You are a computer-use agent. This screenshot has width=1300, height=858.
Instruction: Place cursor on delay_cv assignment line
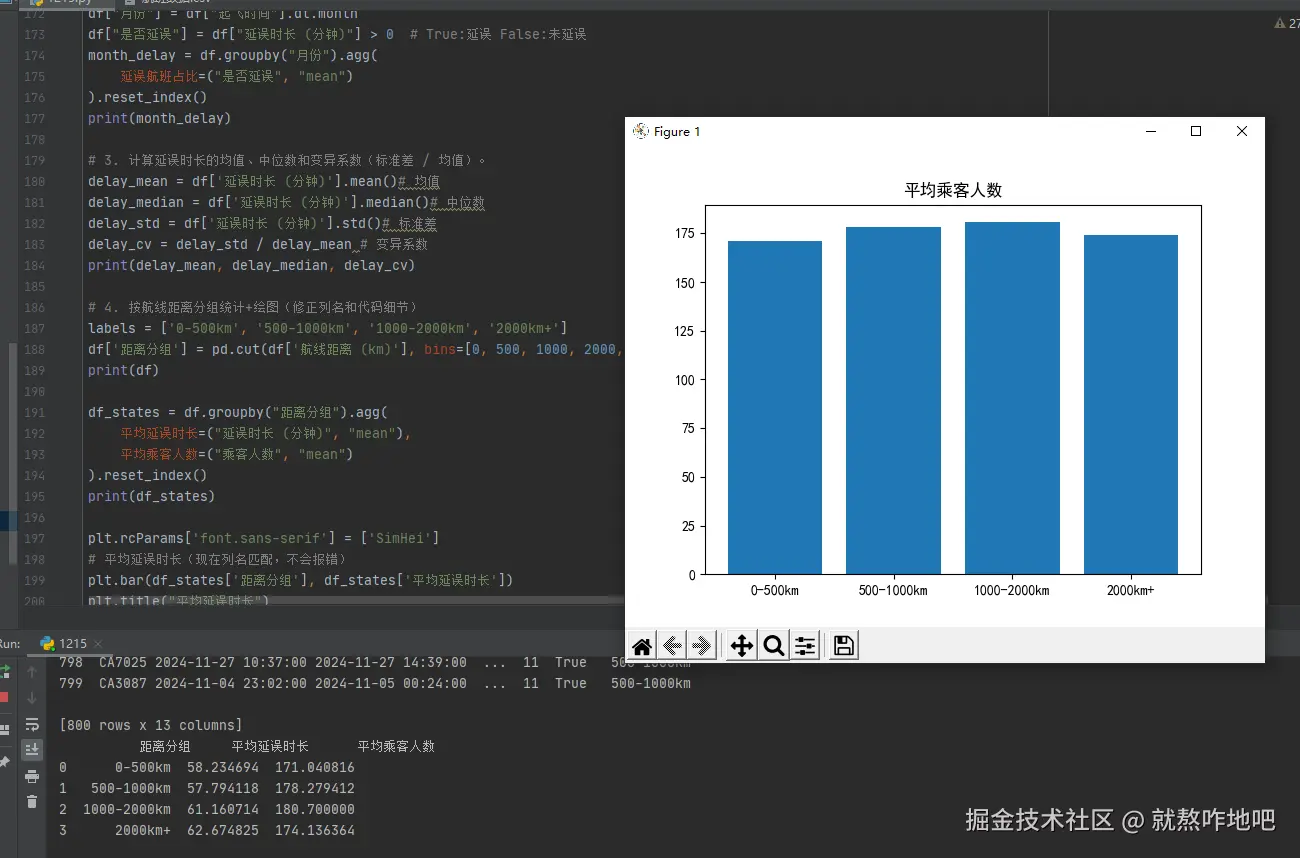pos(258,244)
